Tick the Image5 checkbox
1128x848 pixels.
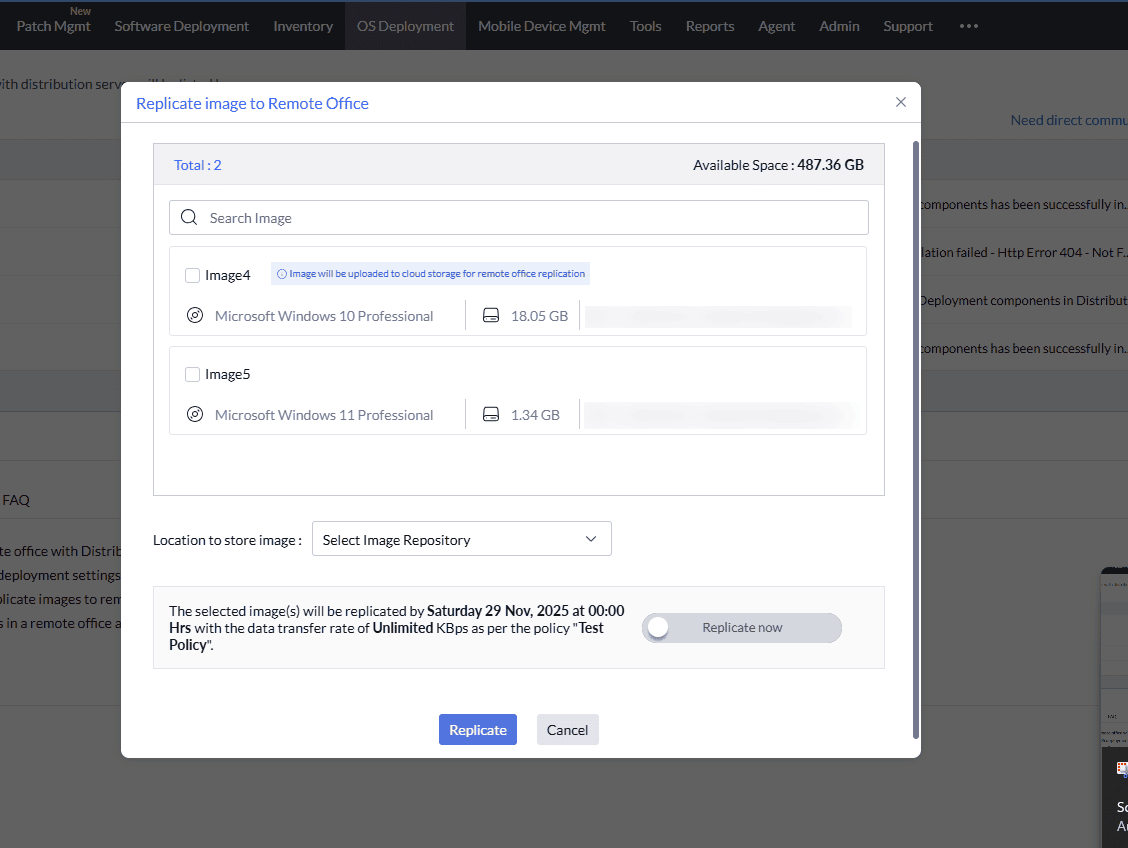coord(192,375)
